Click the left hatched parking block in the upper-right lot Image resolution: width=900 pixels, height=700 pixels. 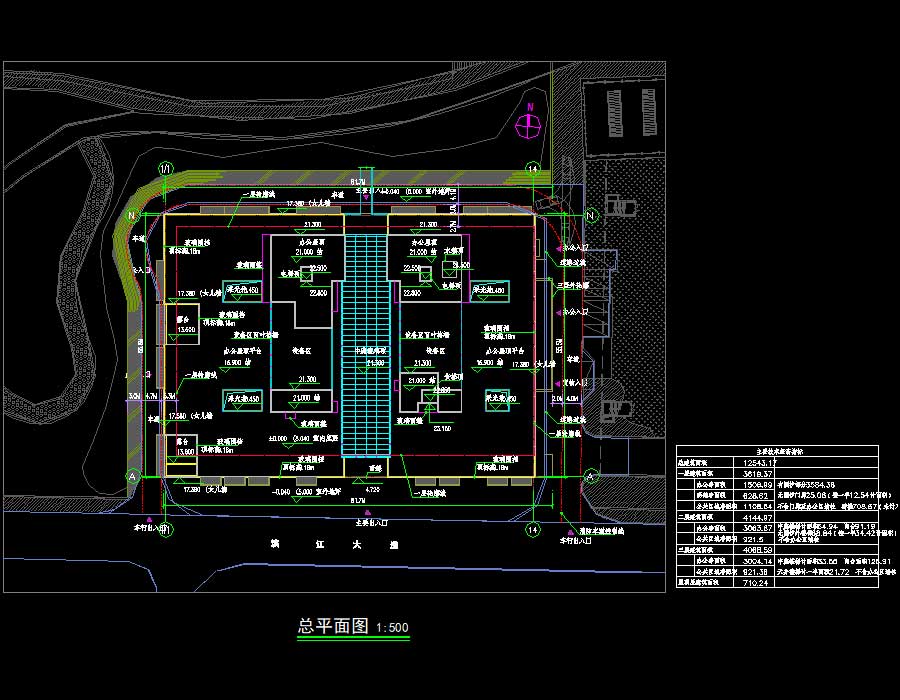616,113
